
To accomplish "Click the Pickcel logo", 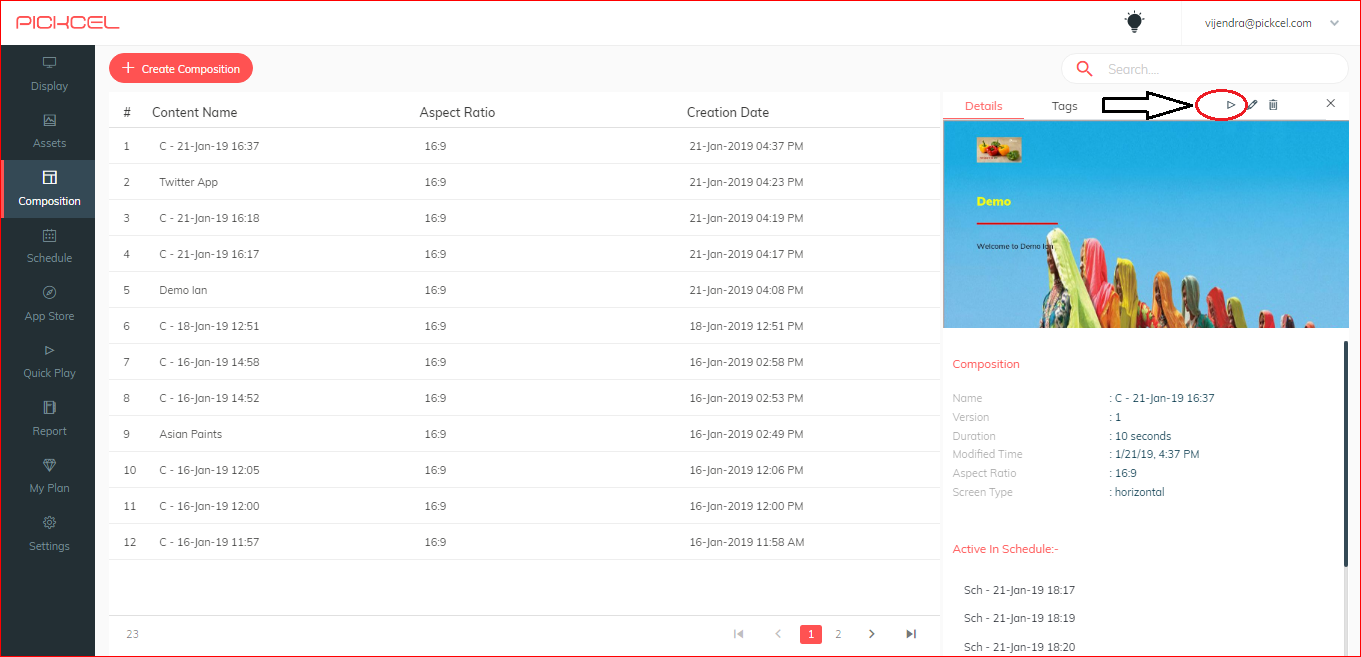I will tap(68, 22).
